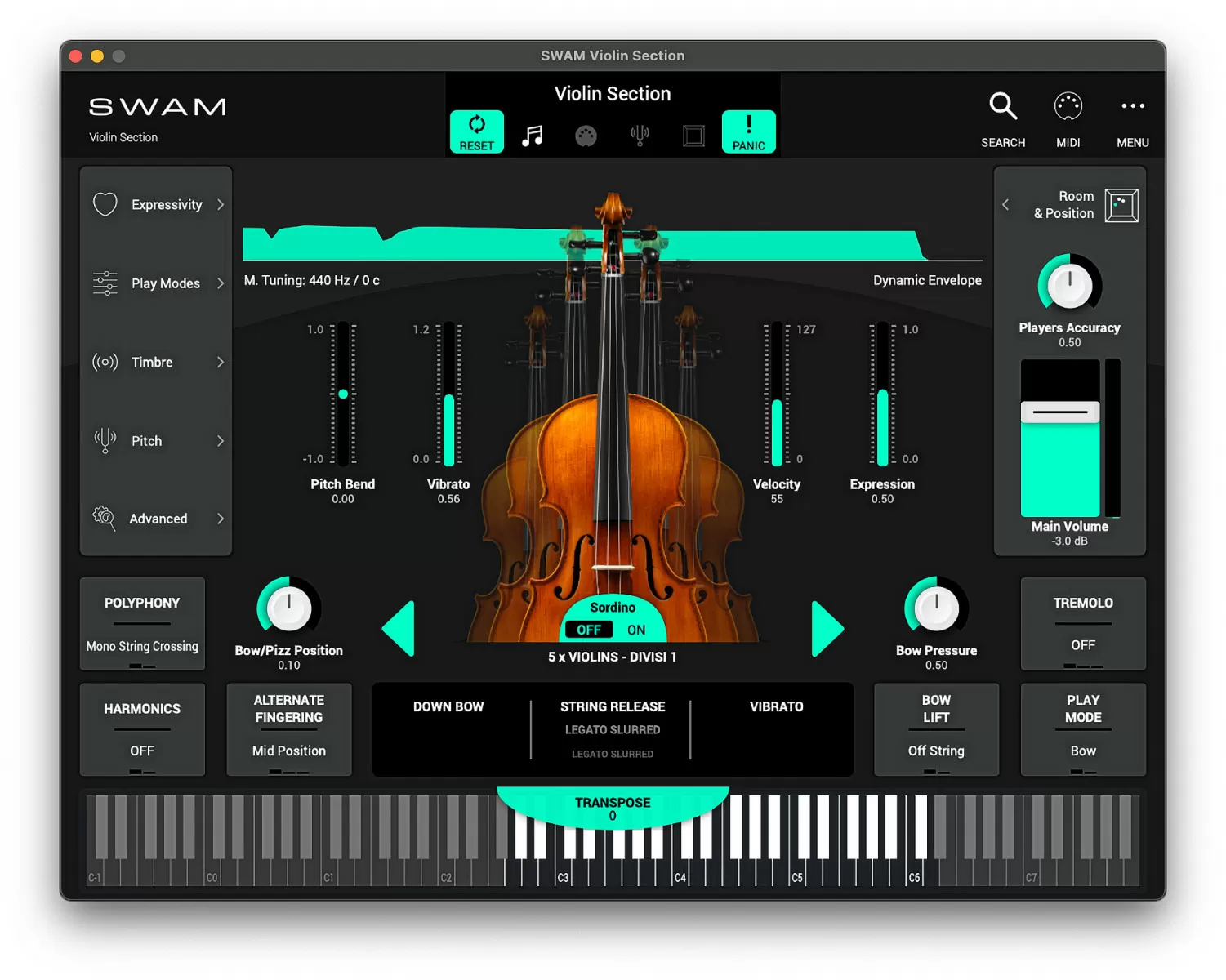Image resolution: width=1226 pixels, height=980 pixels.
Task: Turn Sordino ON
Action: [x=636, y=629]
